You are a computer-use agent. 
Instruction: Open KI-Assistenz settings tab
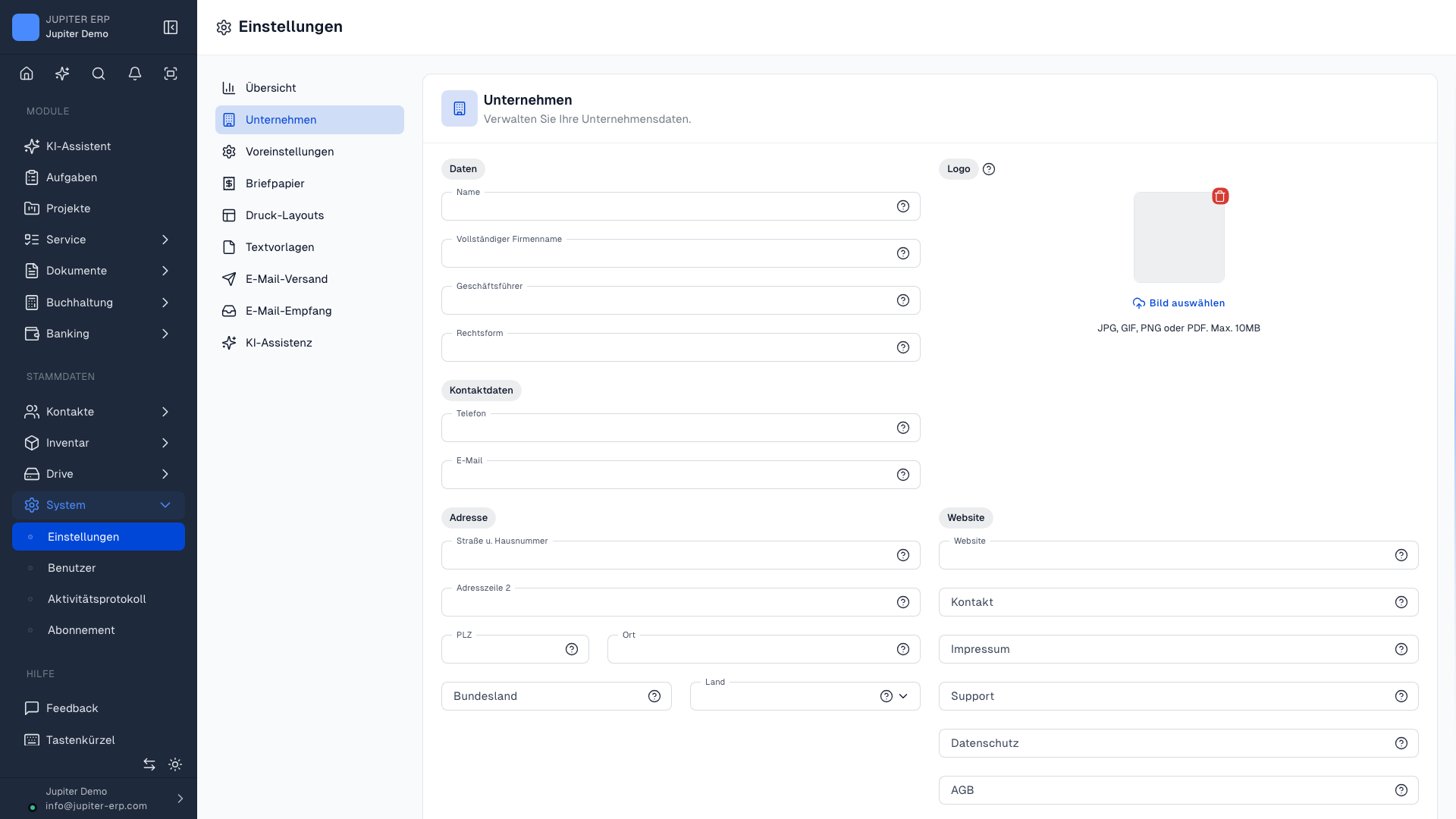[x=309, y=343]
